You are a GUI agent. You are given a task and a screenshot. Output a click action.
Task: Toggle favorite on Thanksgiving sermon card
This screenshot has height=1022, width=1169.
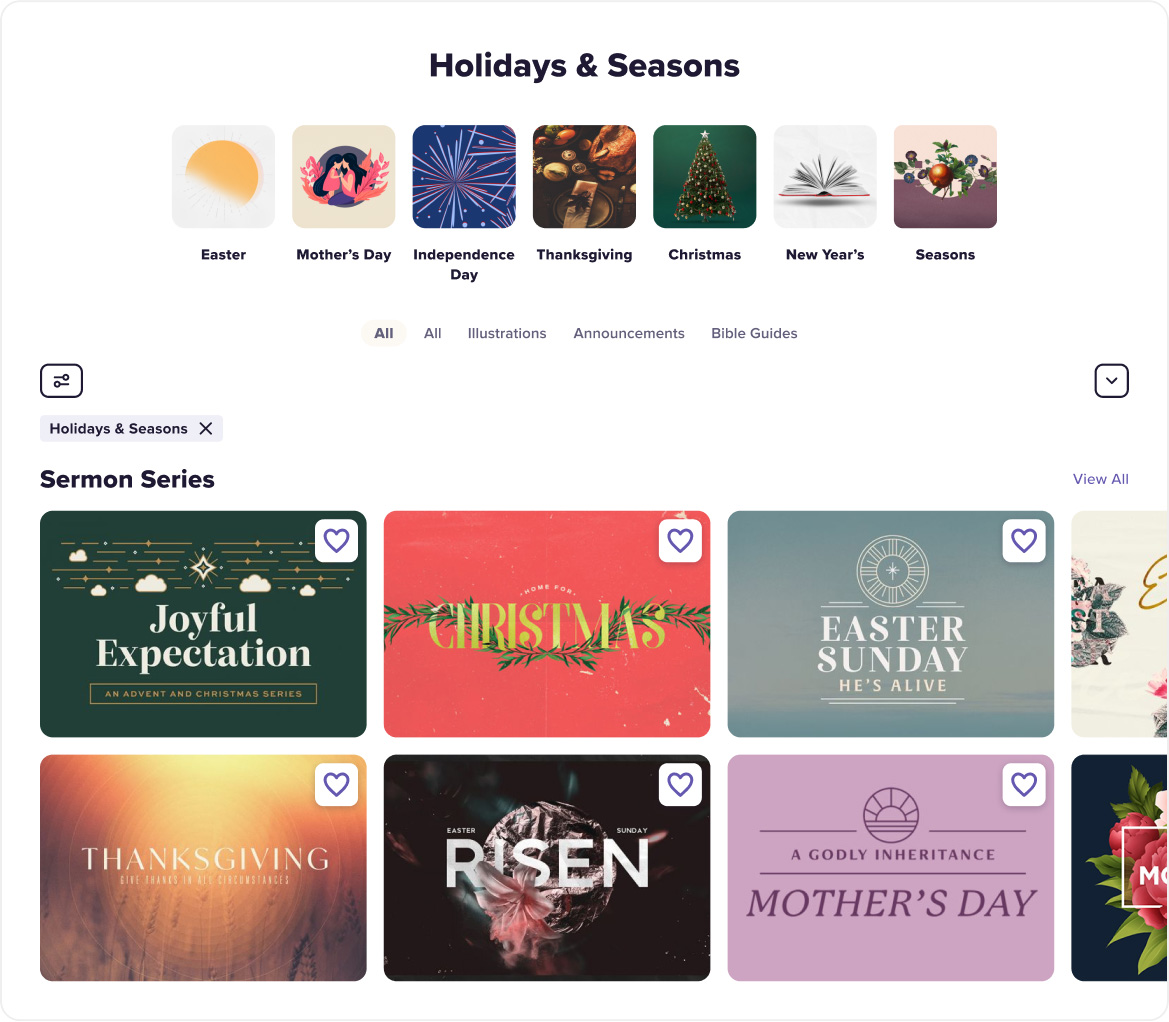[337, 785]
